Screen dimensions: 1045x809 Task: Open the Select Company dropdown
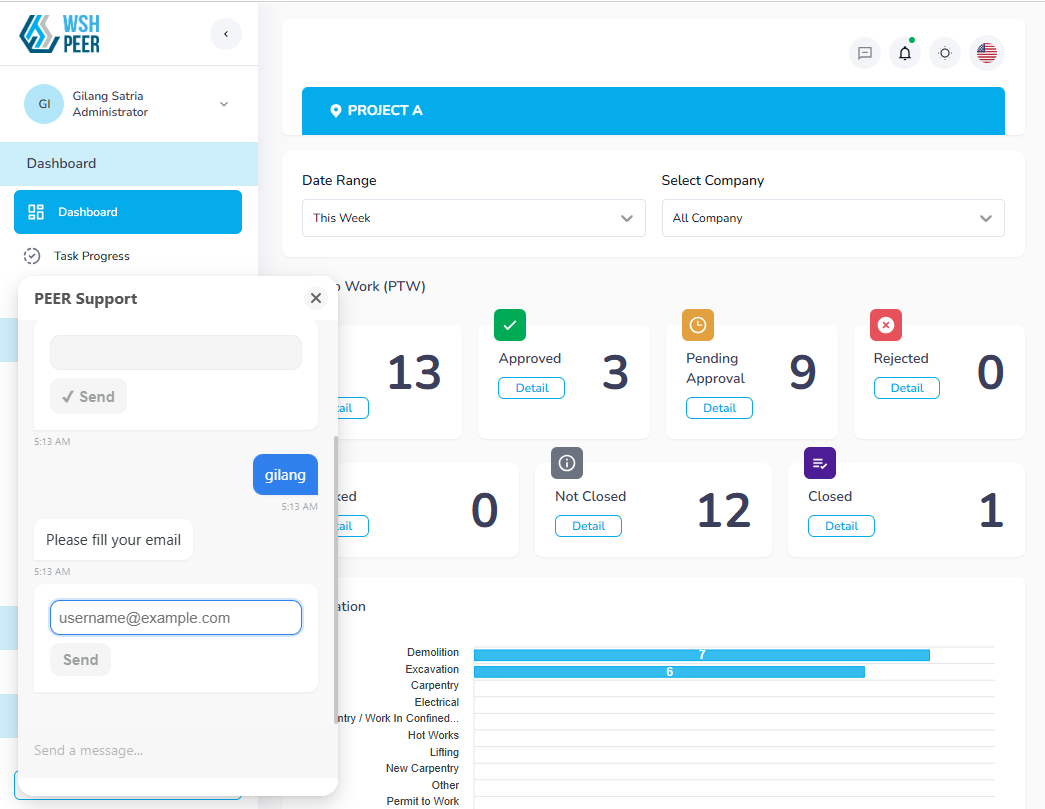[832, 218]
